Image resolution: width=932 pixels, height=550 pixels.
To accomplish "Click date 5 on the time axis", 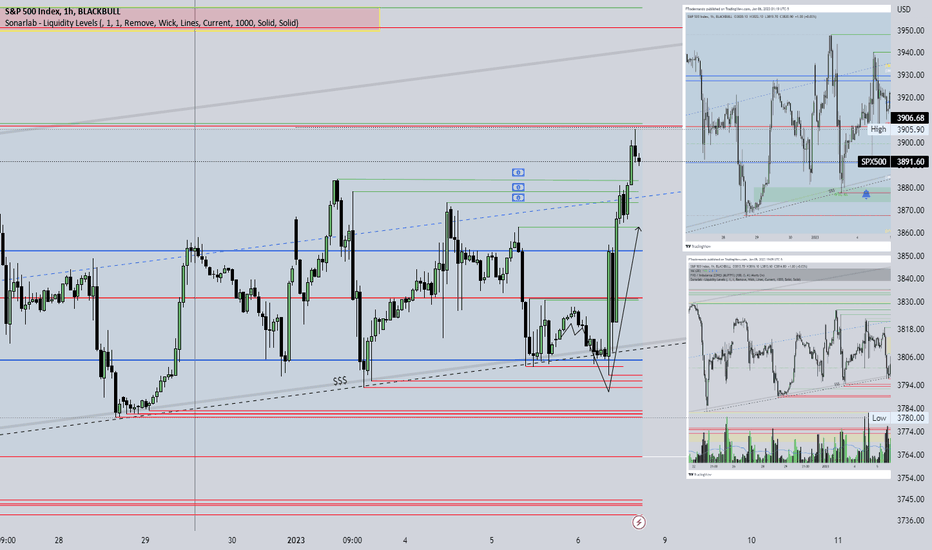I will pyautogui.click(x=492, y=540).
